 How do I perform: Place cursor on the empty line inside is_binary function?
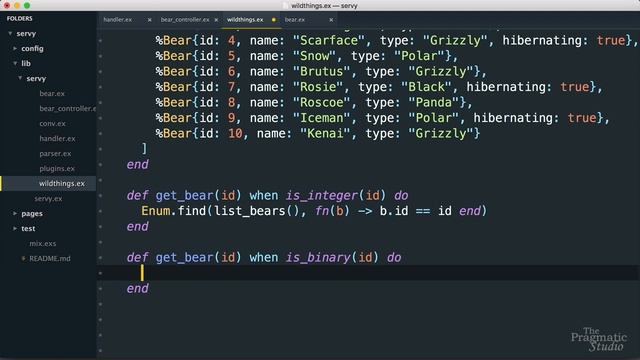(x=367, y=273)
